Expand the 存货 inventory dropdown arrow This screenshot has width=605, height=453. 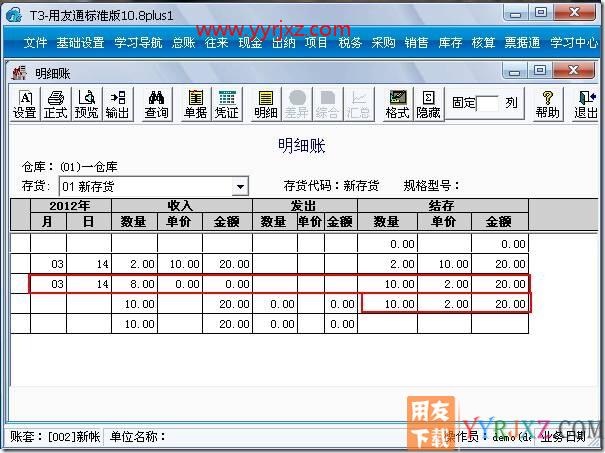(x=240, y=187)
